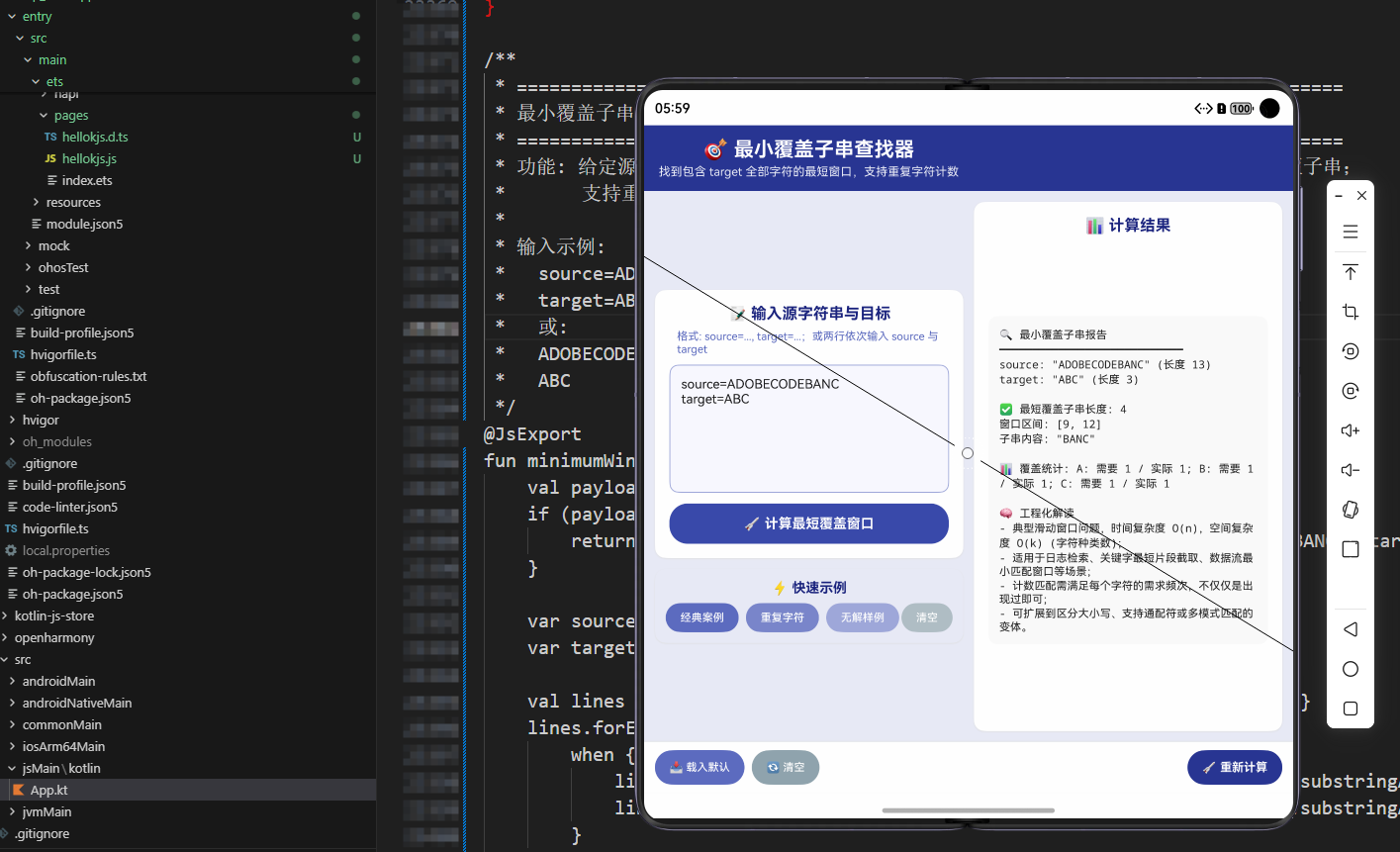Click the TS icon of root hvigorfile.ts
Viewport: 1400px width, 852px height.
pos(11,528)
